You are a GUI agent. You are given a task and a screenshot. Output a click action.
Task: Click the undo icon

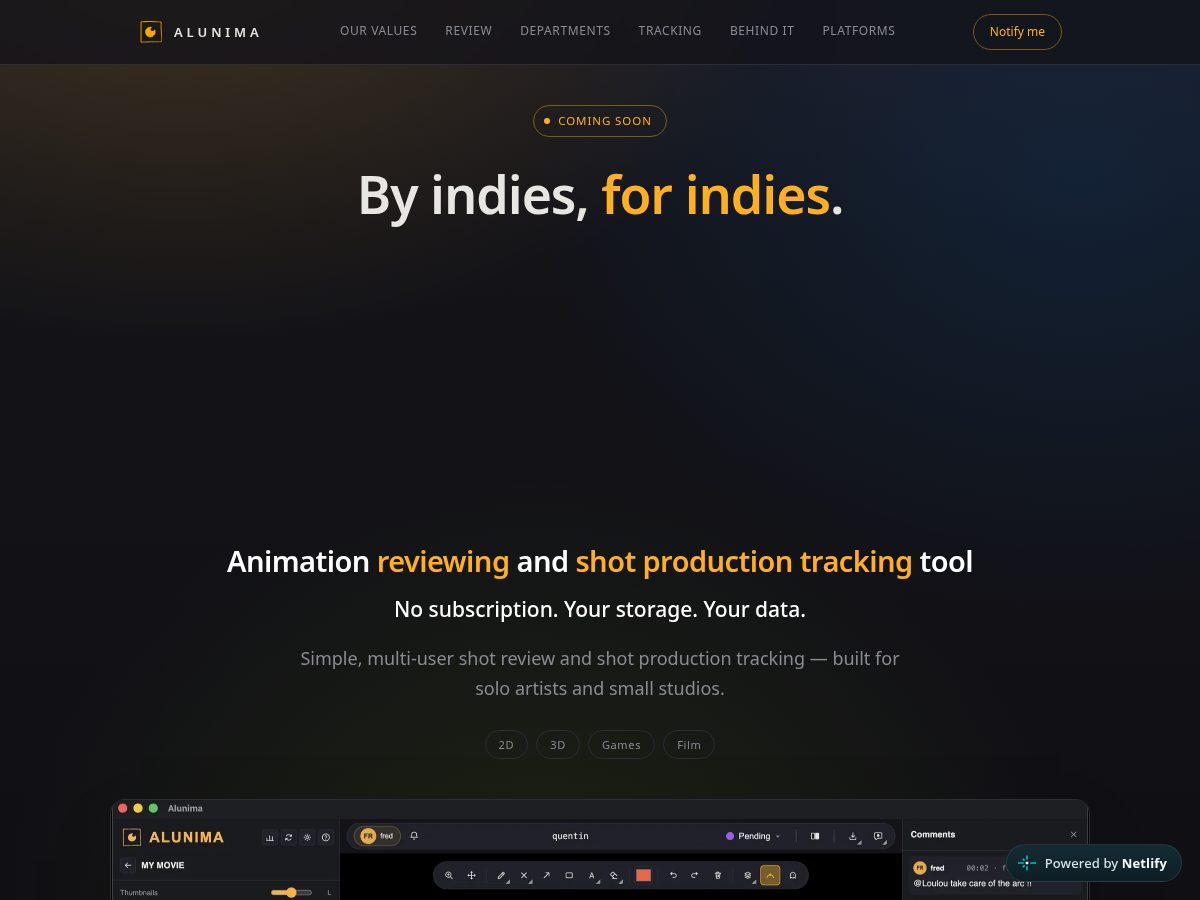click(673, 875)
